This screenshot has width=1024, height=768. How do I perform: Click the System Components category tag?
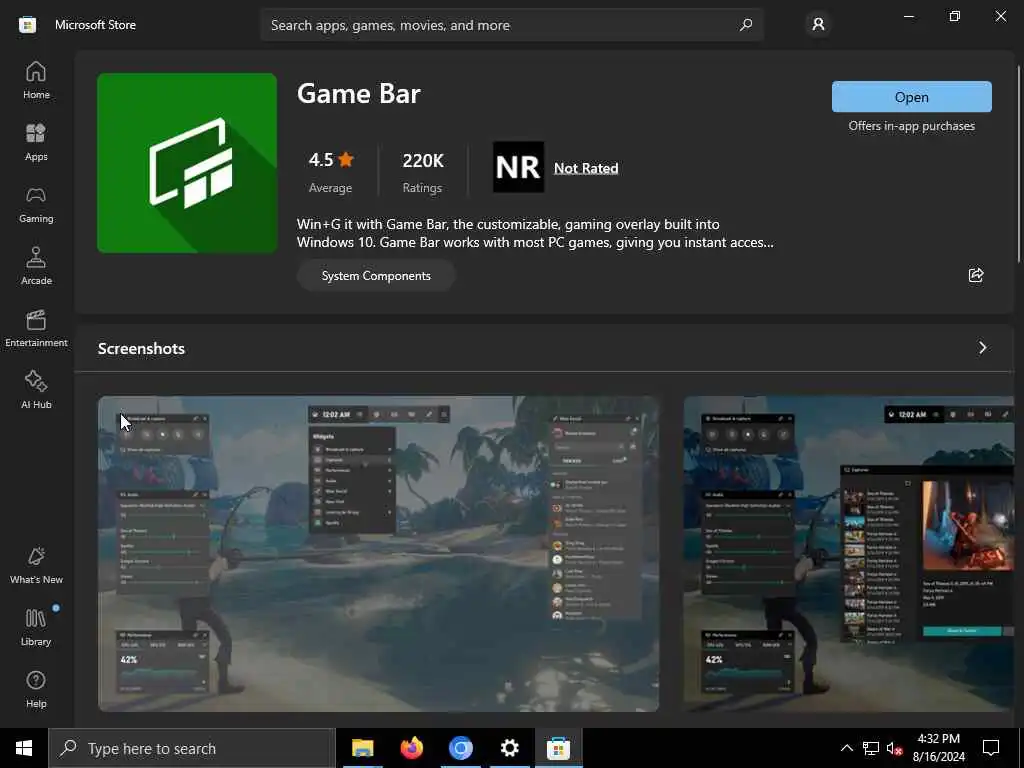click(x=376, y=276)
